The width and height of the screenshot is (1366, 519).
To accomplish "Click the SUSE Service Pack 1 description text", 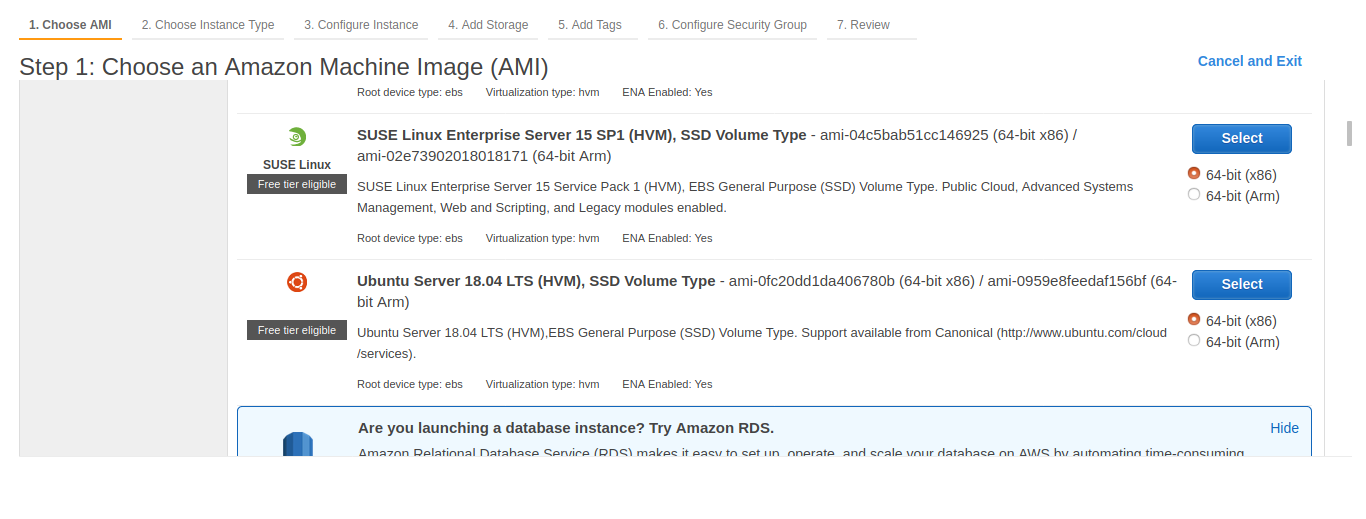I will 745,197.
